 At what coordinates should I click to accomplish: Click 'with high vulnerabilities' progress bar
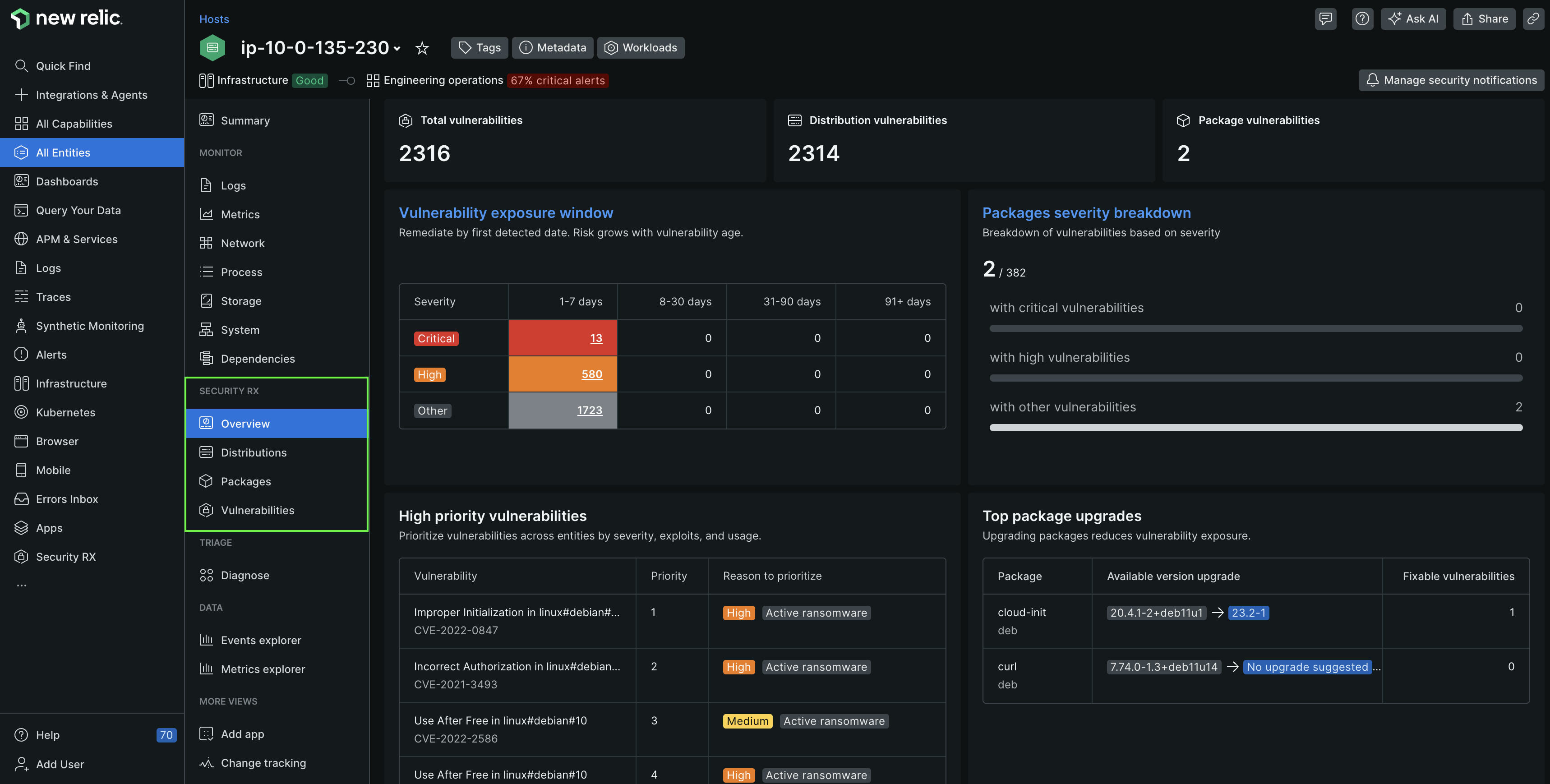pos(1256,378)
